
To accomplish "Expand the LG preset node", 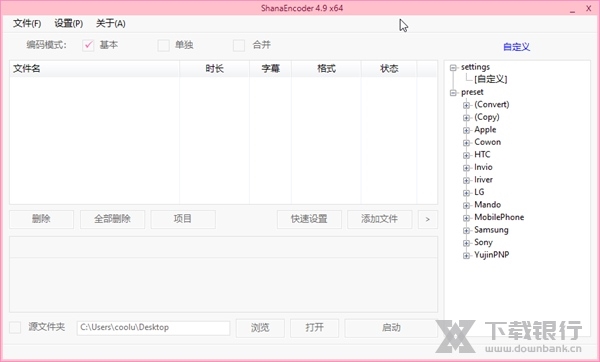I will (x=466, y=193).
